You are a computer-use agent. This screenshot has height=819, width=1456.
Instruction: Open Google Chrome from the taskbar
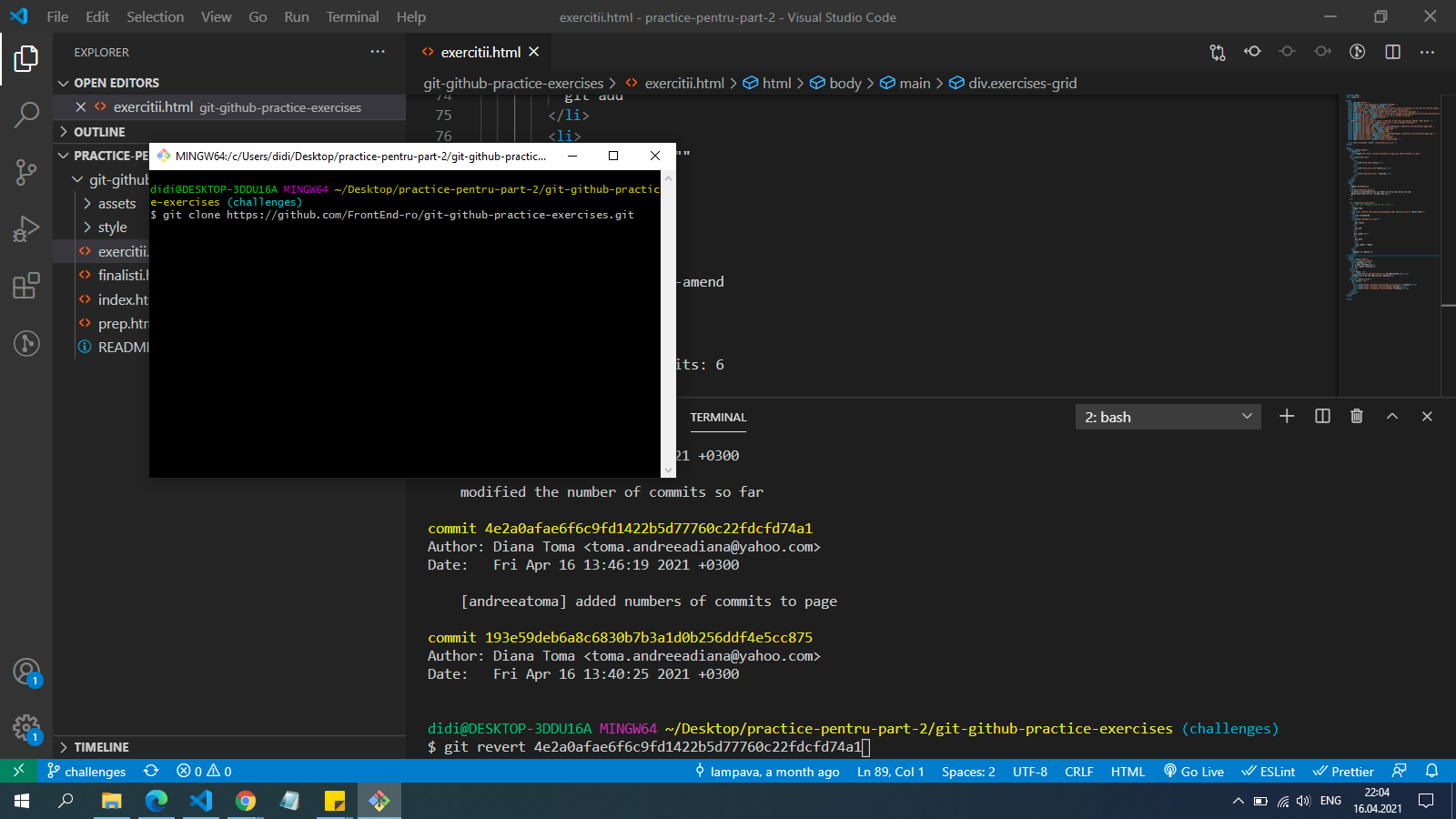click(x=246, y=801)
